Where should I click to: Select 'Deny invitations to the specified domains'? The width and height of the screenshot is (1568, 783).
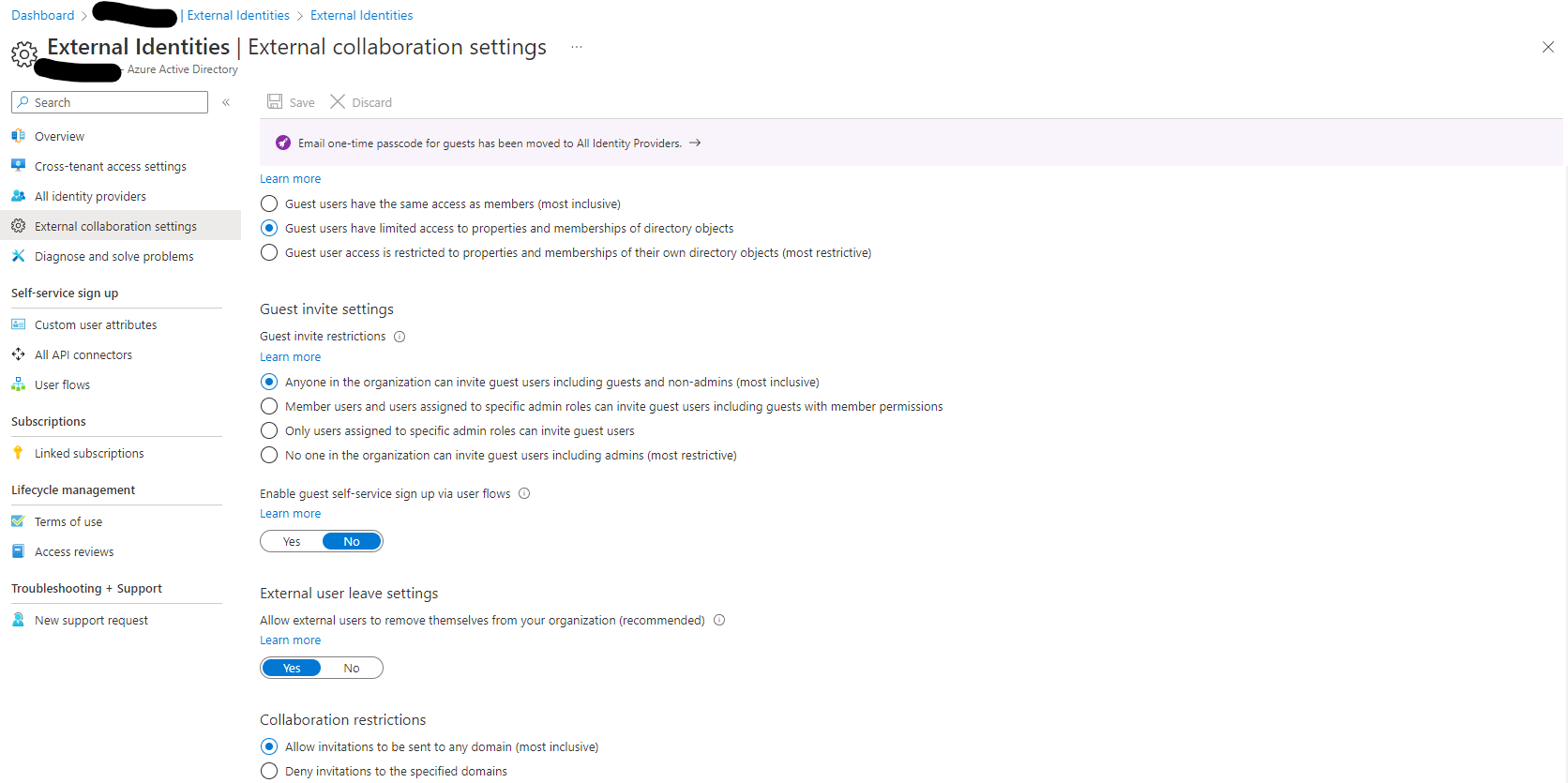(x=268, y=771)
